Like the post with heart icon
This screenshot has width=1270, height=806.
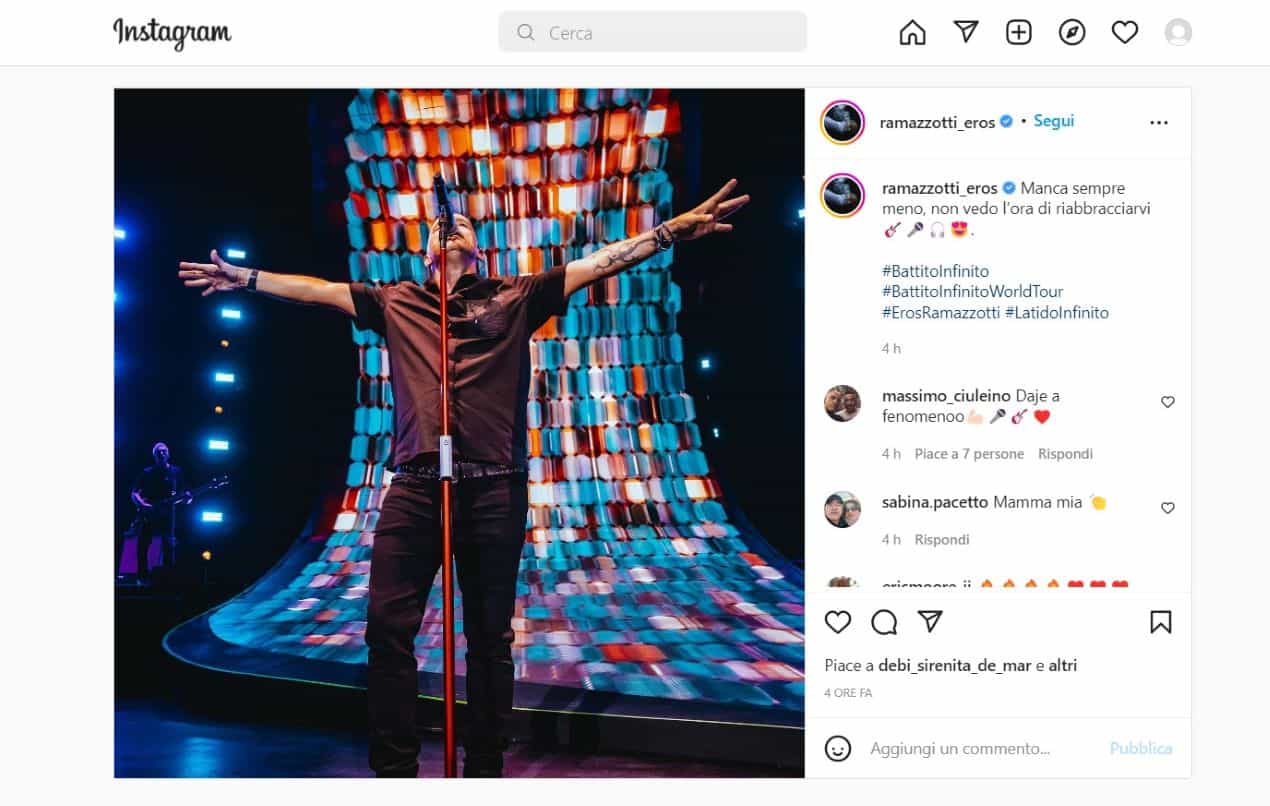(838, 622)
